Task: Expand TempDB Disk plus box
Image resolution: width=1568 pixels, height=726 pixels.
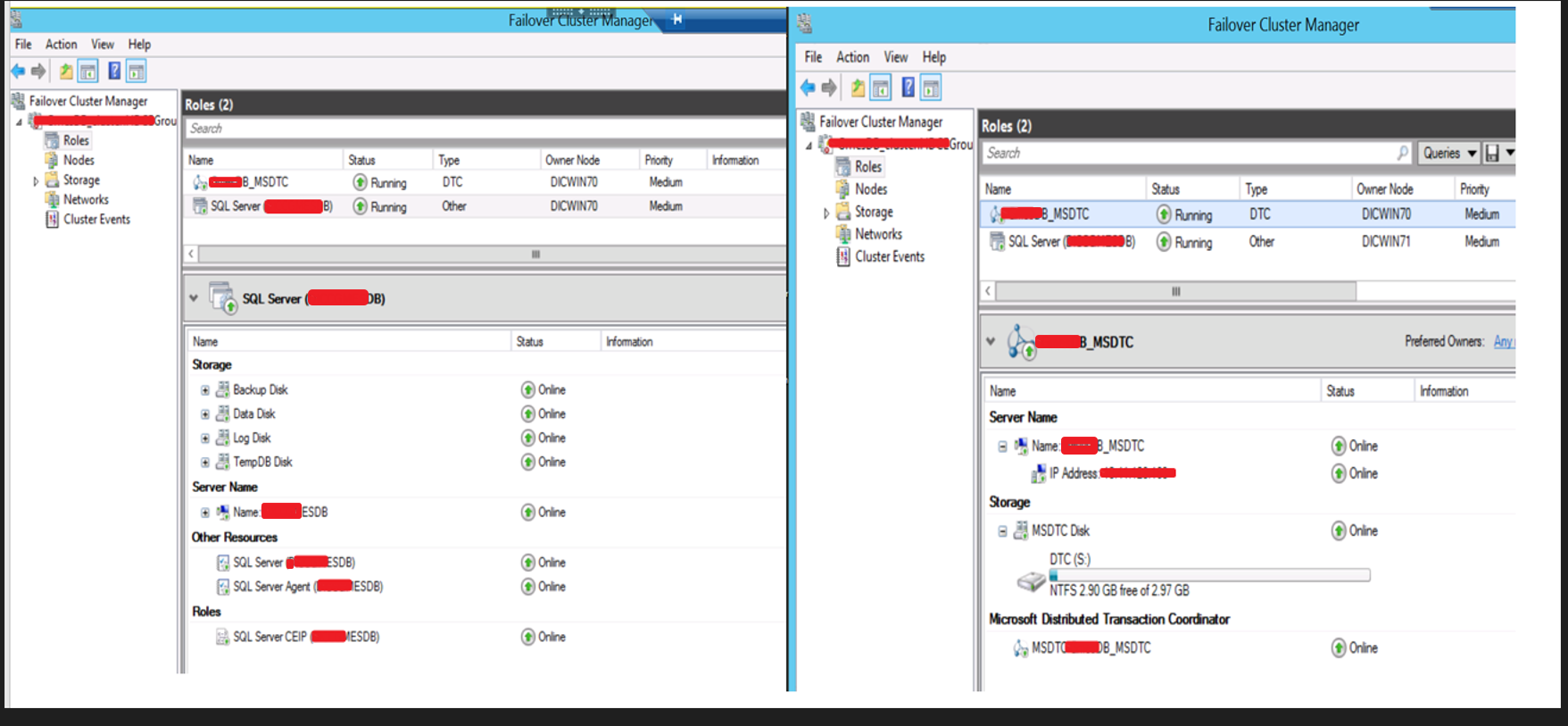Action: click(x=205, y=463)
